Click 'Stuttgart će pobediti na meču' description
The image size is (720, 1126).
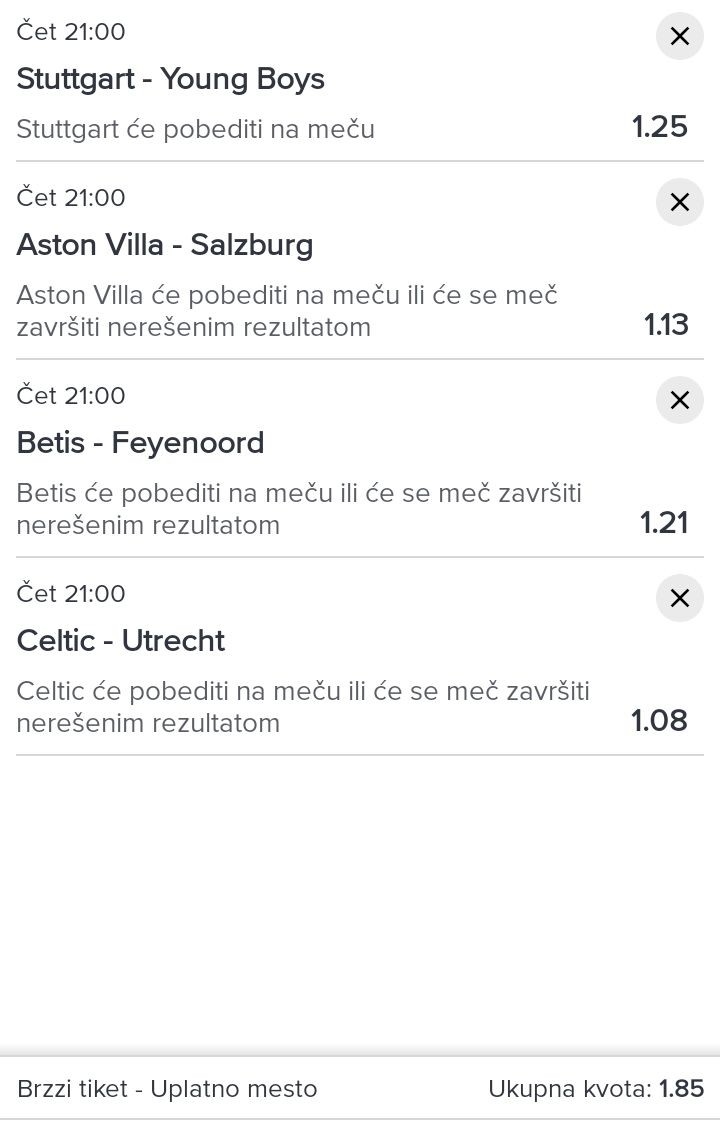click(x=196, y=129)
